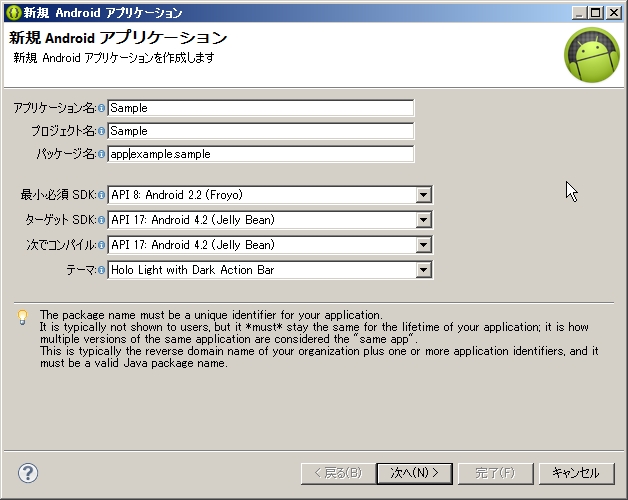Click Holo Light with Dark Action Bar combo
Image resolution: width=628 pixels, height=500 pixels.
coord(270,270)
